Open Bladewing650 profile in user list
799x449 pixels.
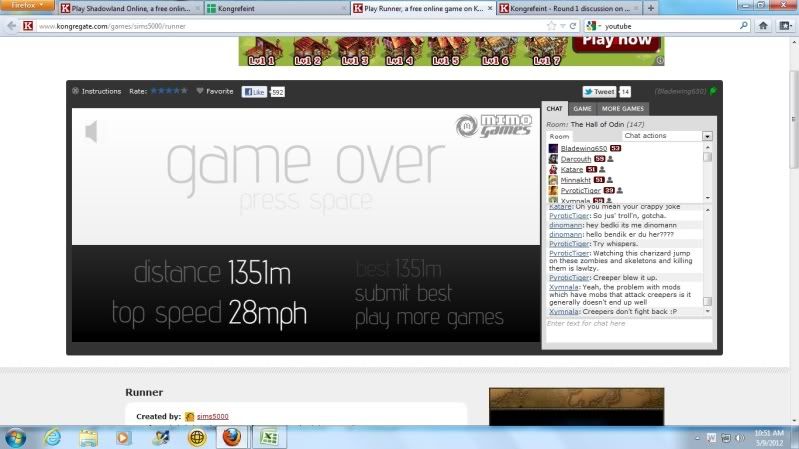583,148
